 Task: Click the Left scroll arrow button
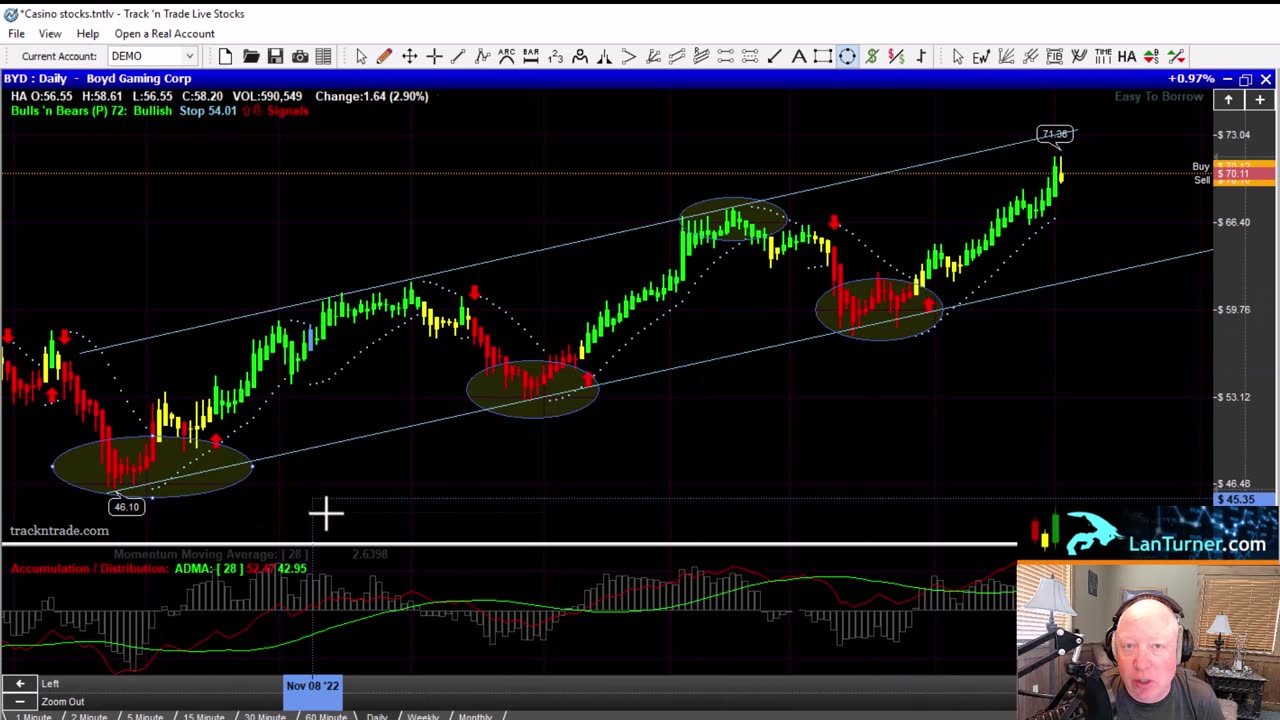pos(20,683)
